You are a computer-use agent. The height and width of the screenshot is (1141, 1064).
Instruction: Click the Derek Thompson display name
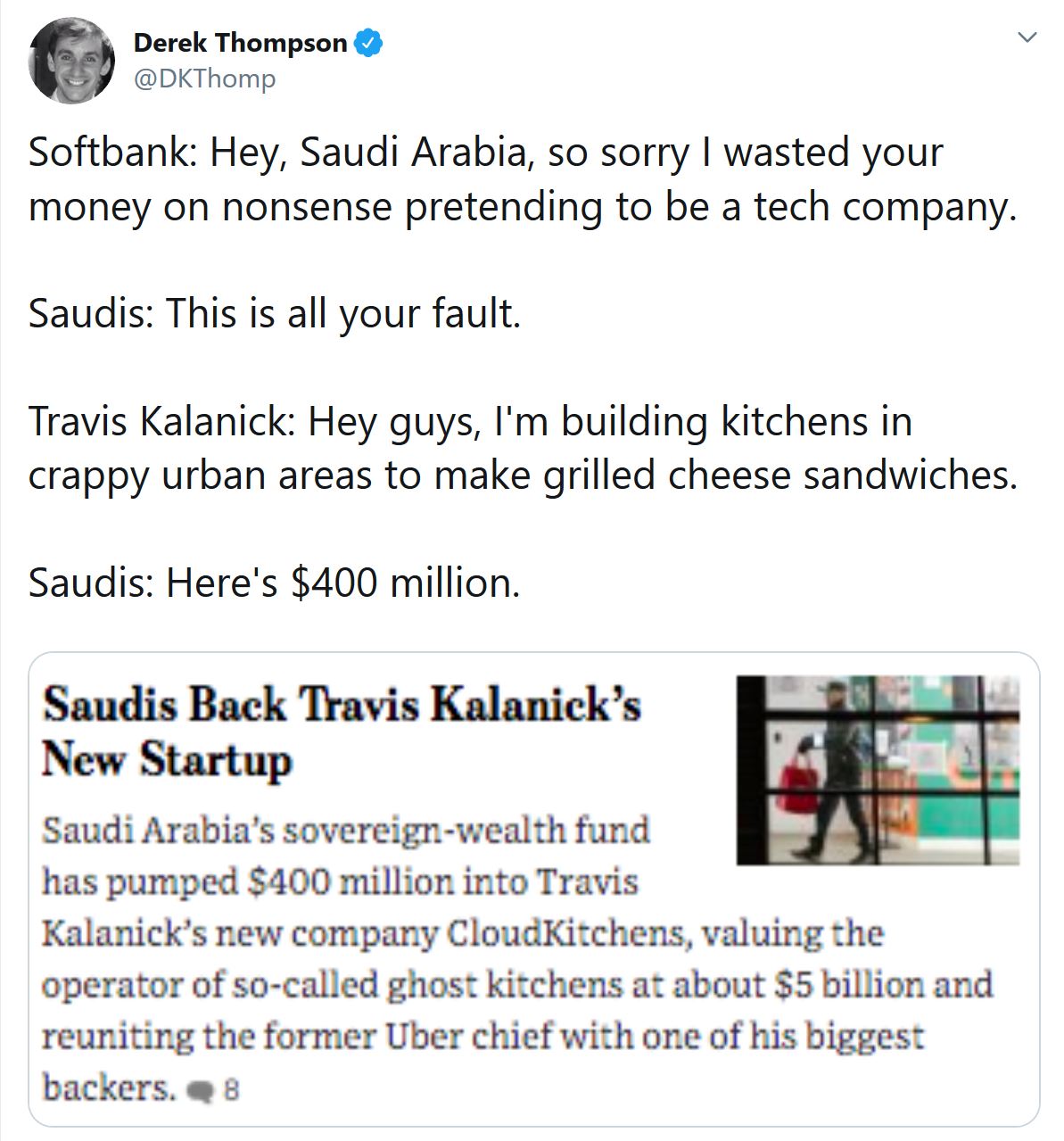coord(240,43)
